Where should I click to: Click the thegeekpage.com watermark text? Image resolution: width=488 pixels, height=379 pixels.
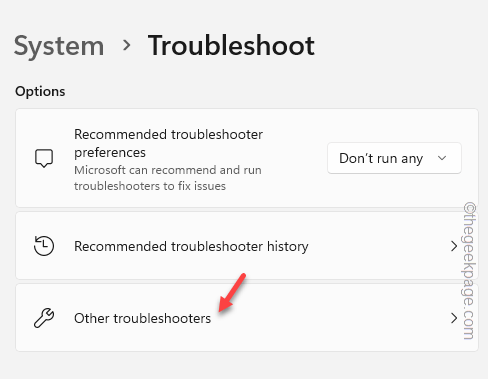pos(469,270)
